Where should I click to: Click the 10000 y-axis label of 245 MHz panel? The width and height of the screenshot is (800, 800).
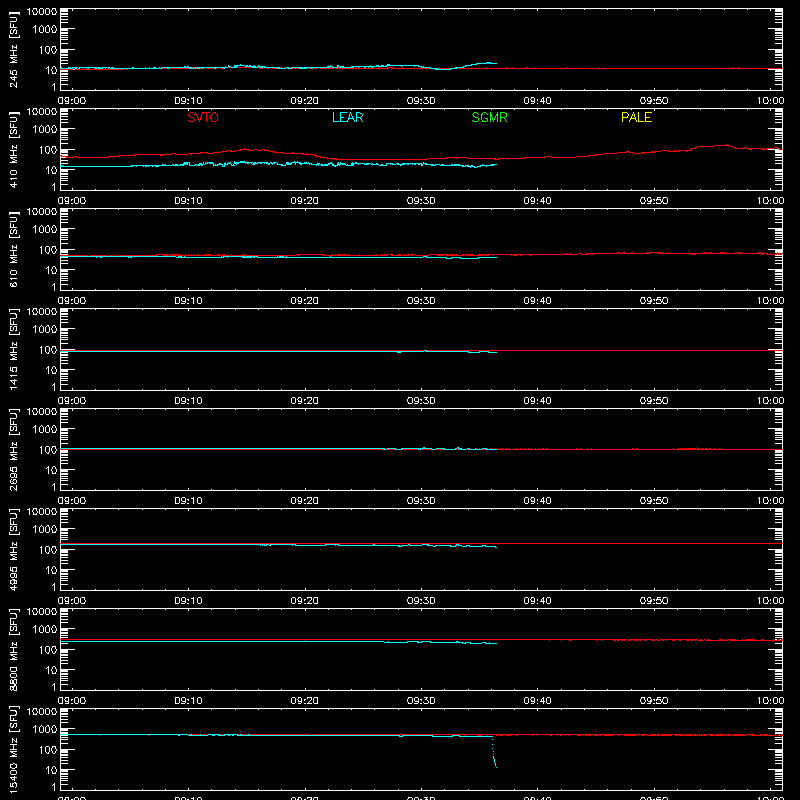click(x=42, y=12)
